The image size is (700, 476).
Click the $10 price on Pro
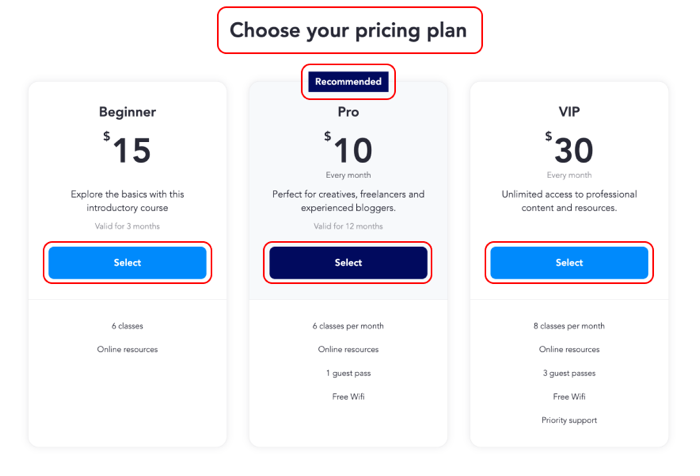[348, 148]
